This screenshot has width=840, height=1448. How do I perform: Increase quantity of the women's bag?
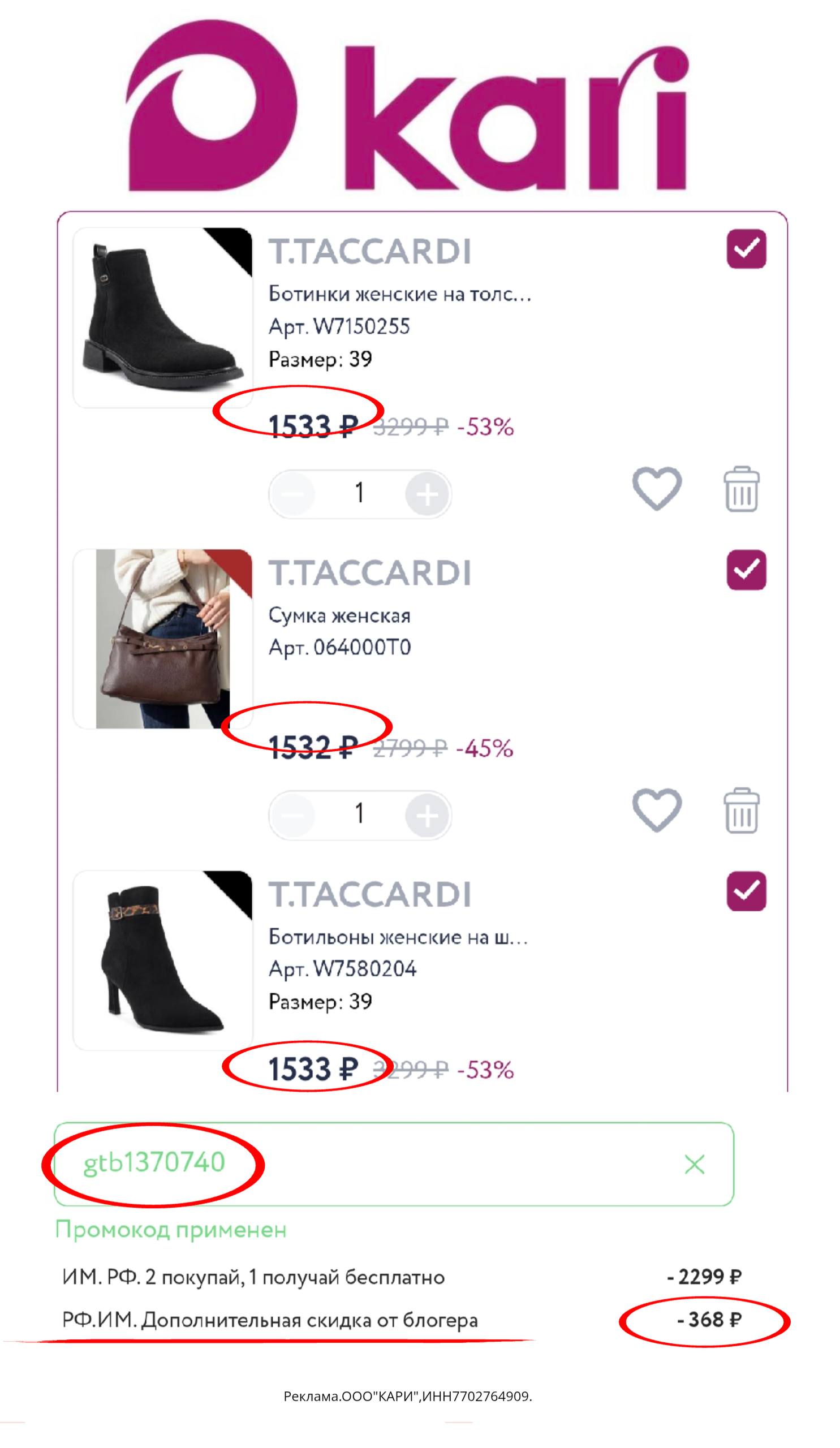[427, 815]
